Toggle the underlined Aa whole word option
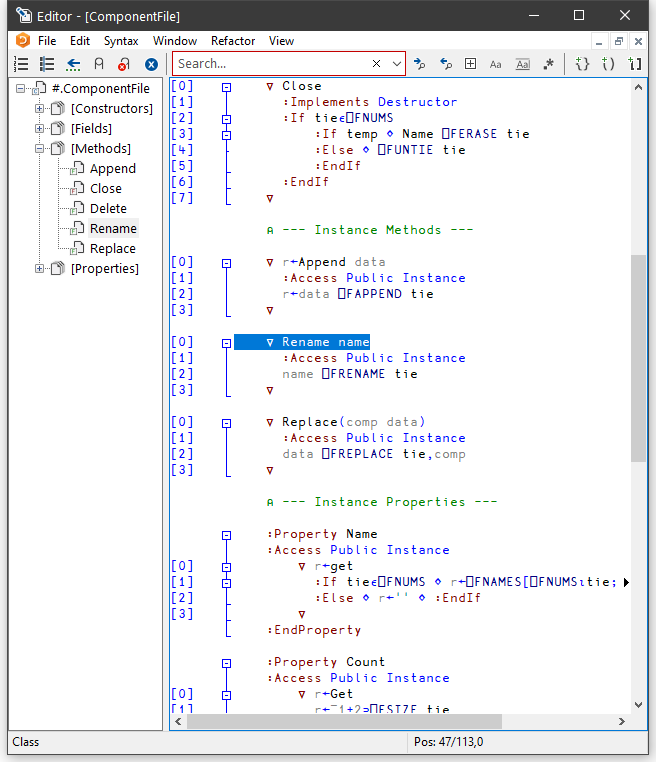The width and height of the screenshot is (656, 762). 522,64
